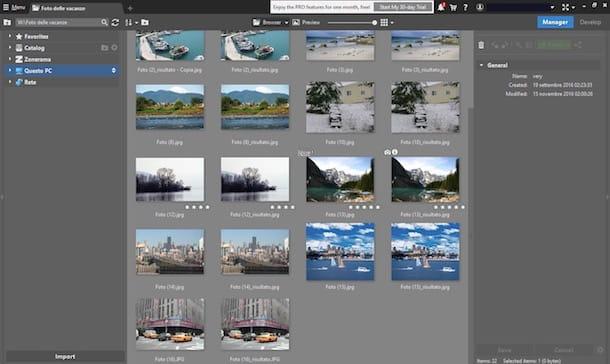This screenshot has width=610, height=364.
Task: Open the Catalog settings gear icon
Action: coord(114,47)
